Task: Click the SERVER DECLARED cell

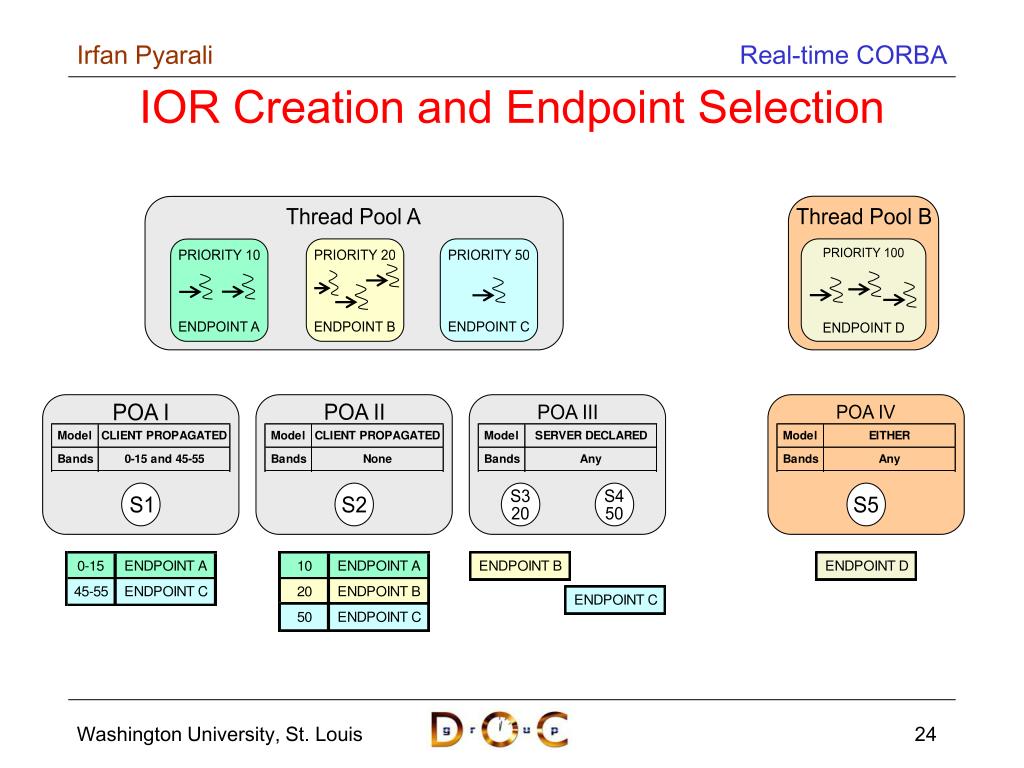Action: (x=590, y=436)
